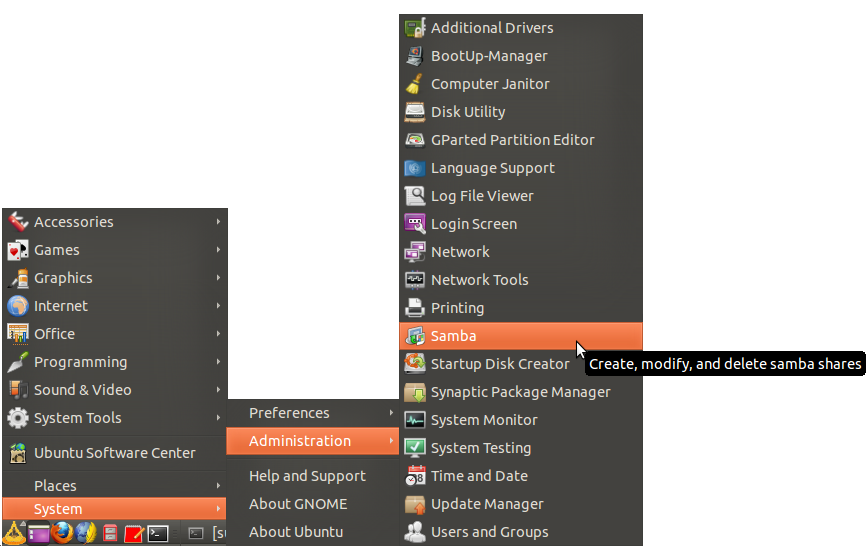Screen dimensions: 868x546
Task: Open Language Support settings
Action: (520, 168)
